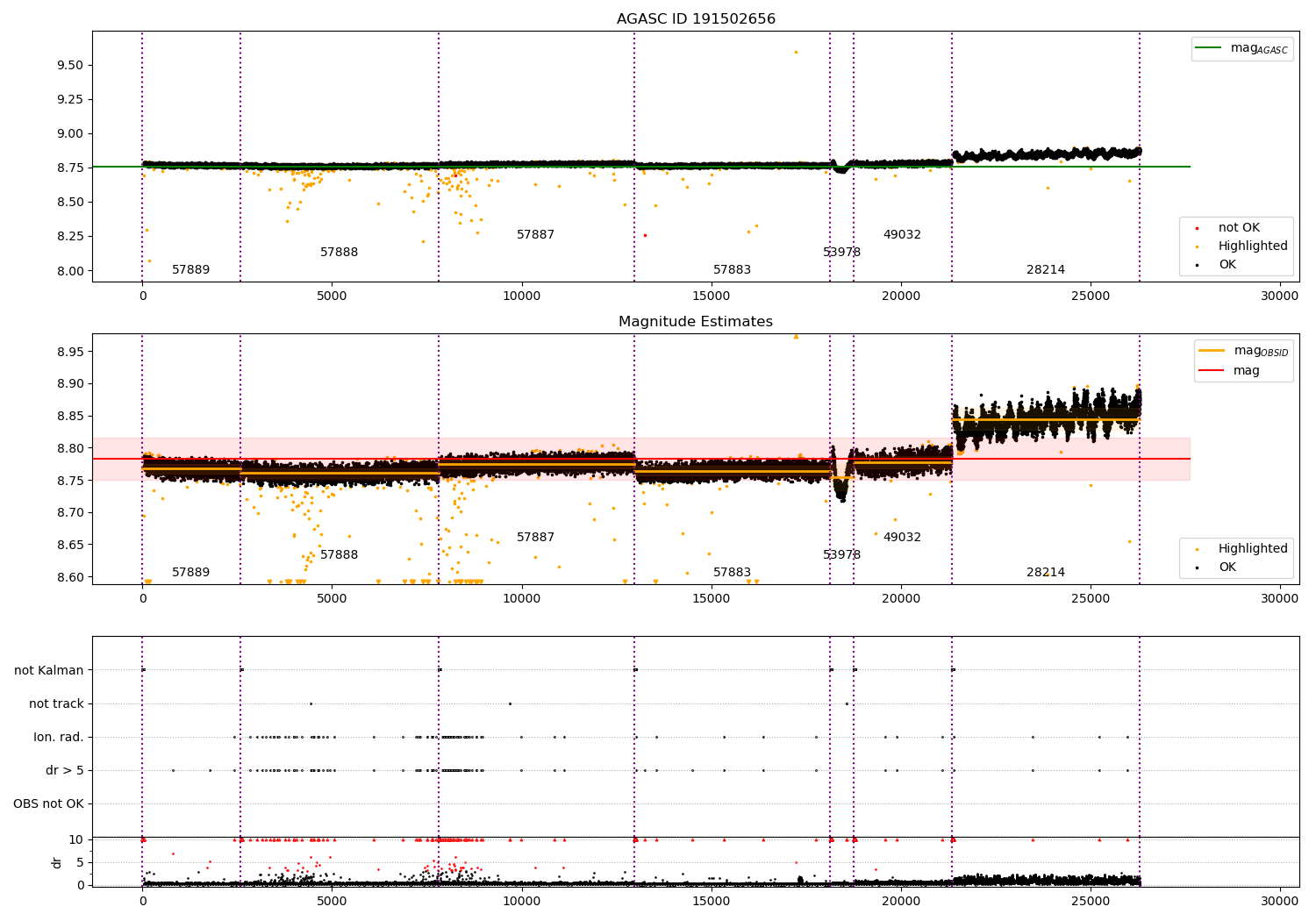Click the 9.25 y-axis tick in top plot
Viewport: 1316px width, 921px height.
pyautogui.click(x=70, y=100)
